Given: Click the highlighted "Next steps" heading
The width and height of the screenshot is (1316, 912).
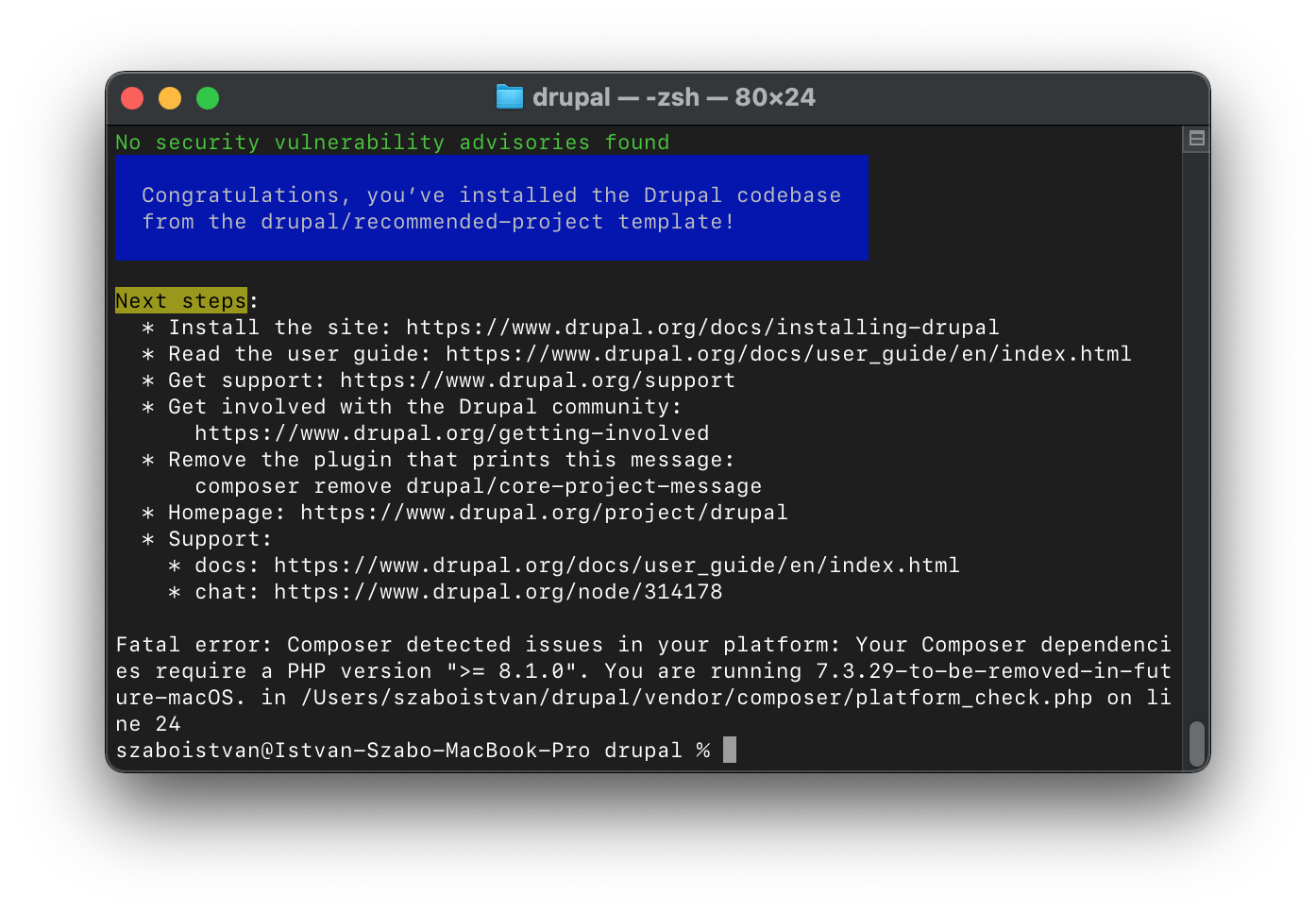Looking at the screenshot, I should point(180,301).
